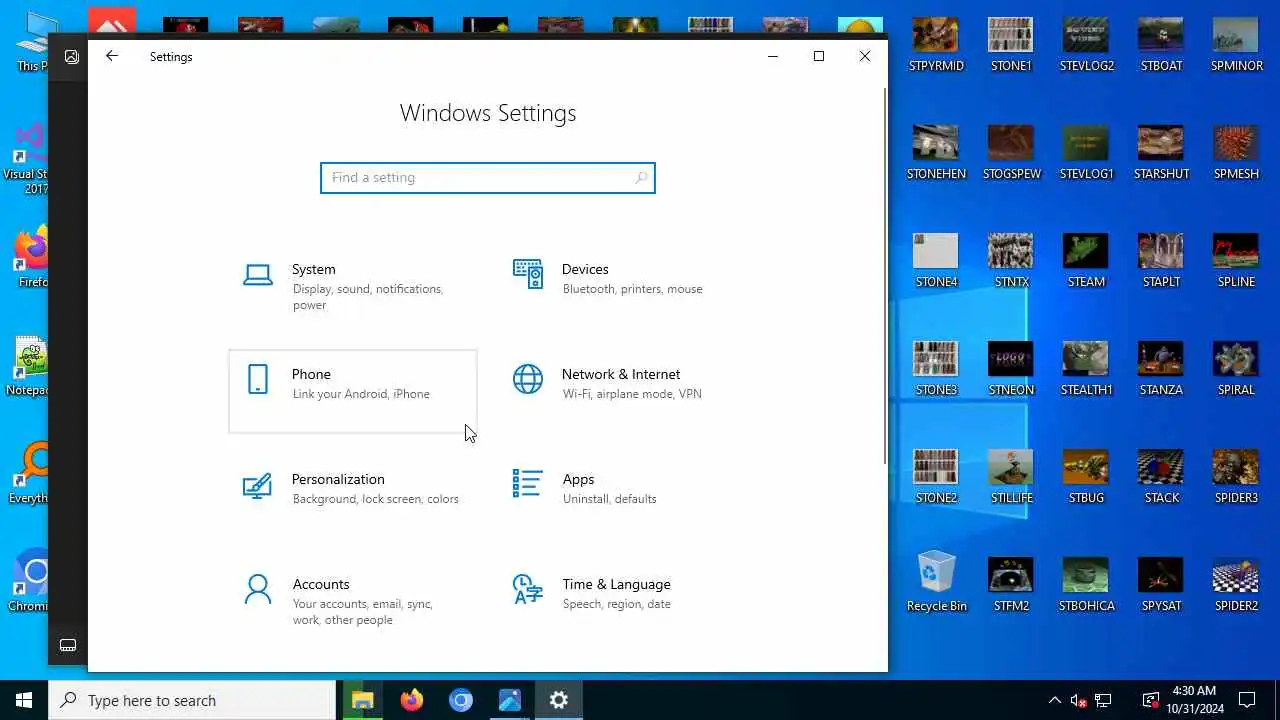
Task: Select the STONEHEN desktop icon
Action: pos(936,153)
